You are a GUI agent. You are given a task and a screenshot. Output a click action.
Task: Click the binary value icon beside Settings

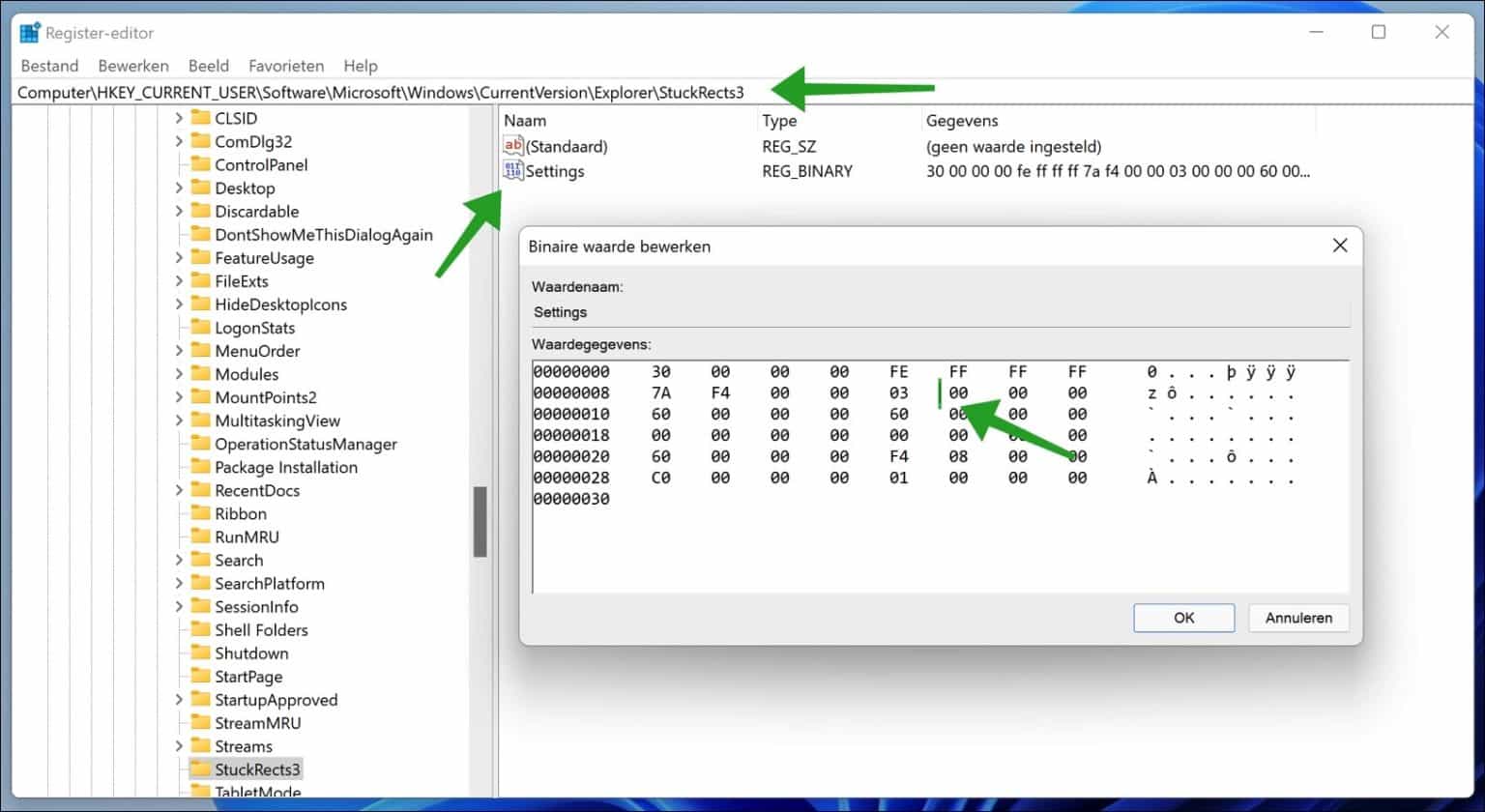point(512,171)
